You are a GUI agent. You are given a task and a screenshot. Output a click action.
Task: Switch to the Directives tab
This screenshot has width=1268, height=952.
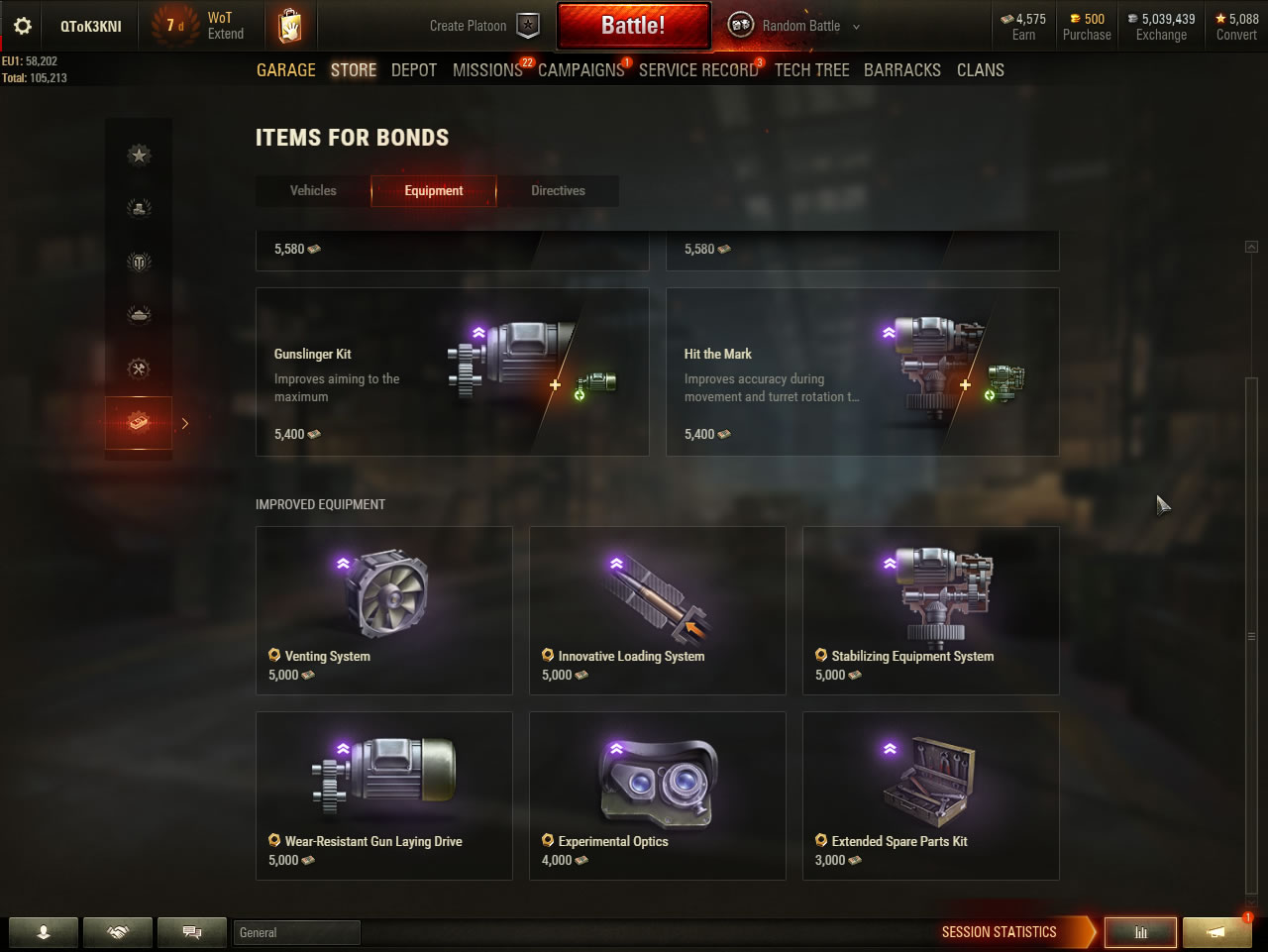coord(558,191)
